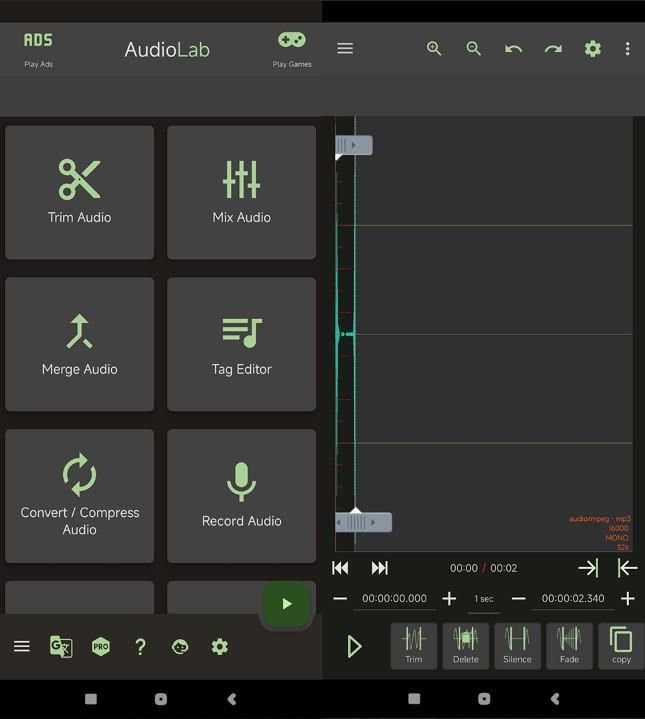Screen dimensions: 645x719
Task: Tap the PRO upgrade badge
Action: 101,647
